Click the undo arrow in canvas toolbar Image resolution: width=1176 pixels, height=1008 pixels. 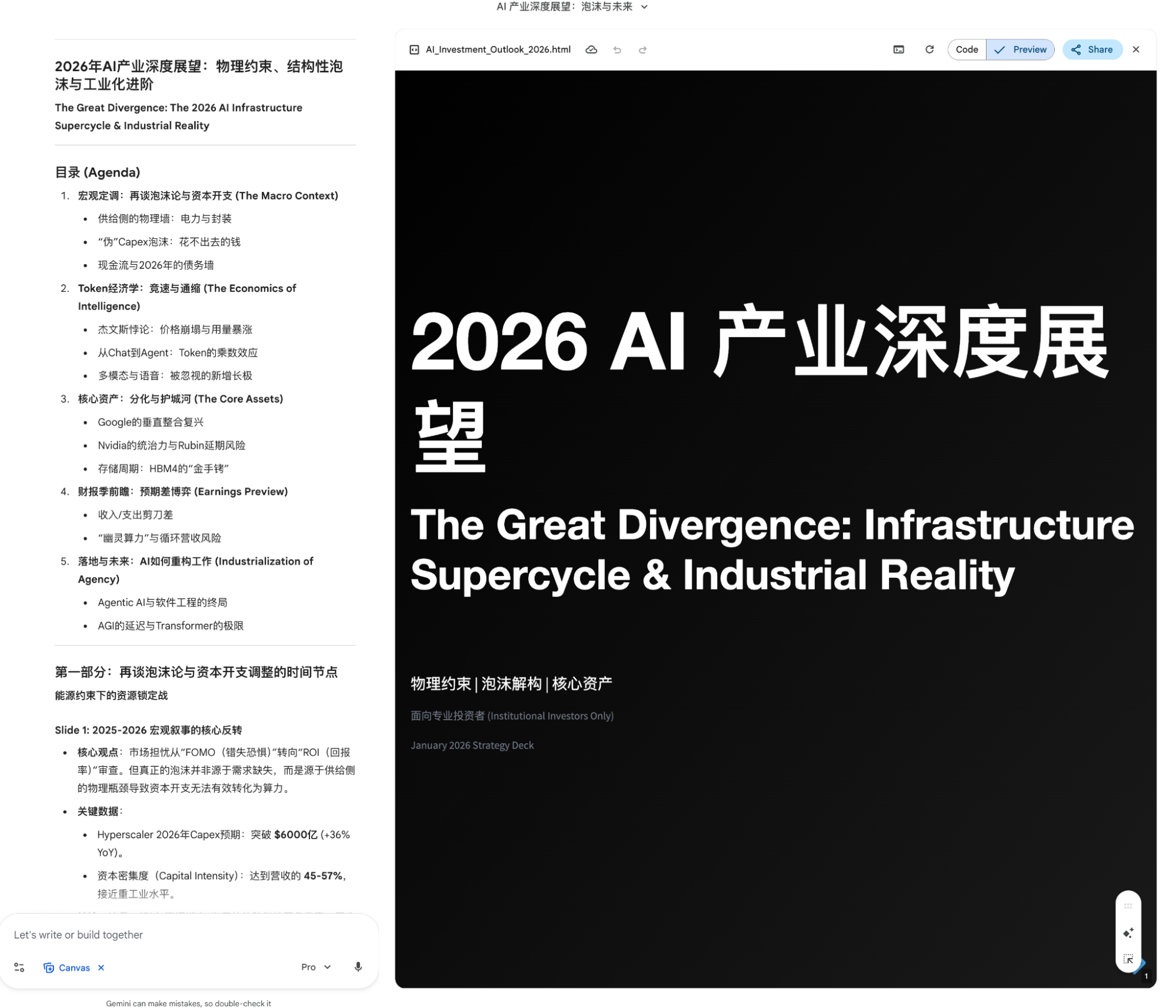point(617,50)
